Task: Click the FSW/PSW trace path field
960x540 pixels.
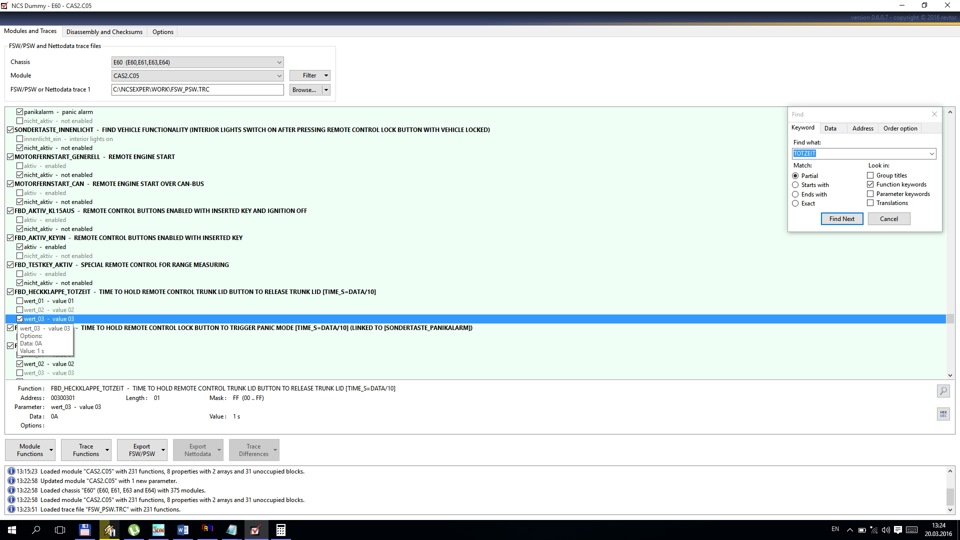Action: coord(197,89)
